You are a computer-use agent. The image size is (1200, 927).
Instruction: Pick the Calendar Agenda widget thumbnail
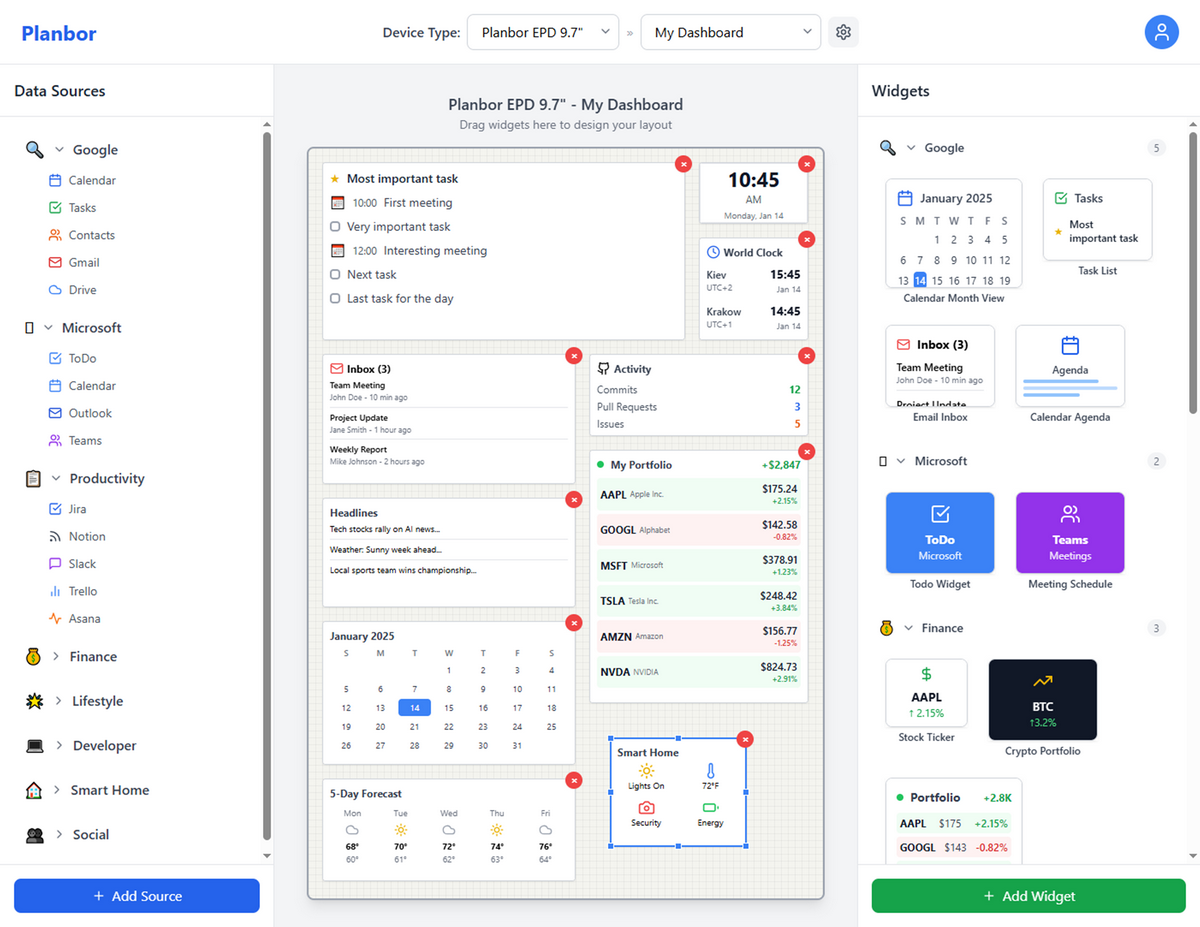1070,366
